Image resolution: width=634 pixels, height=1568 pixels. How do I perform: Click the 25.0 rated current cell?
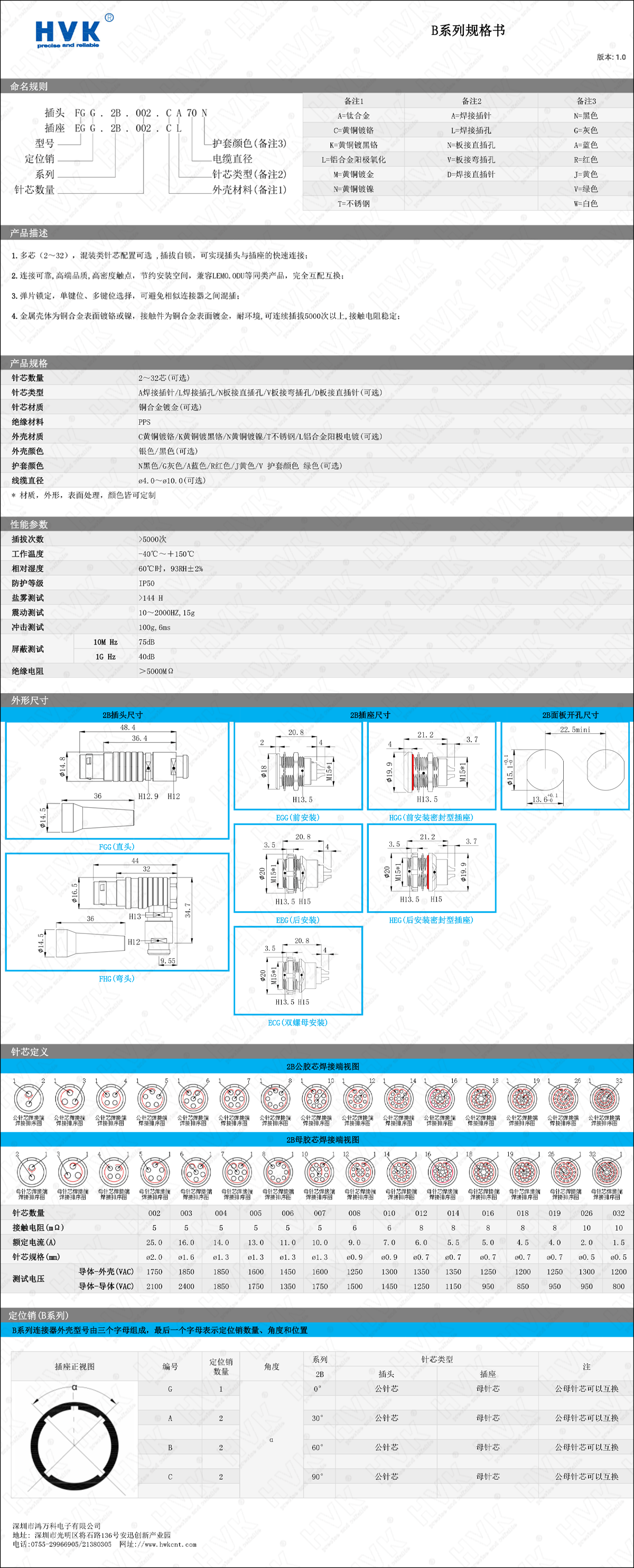point(154,1242)
